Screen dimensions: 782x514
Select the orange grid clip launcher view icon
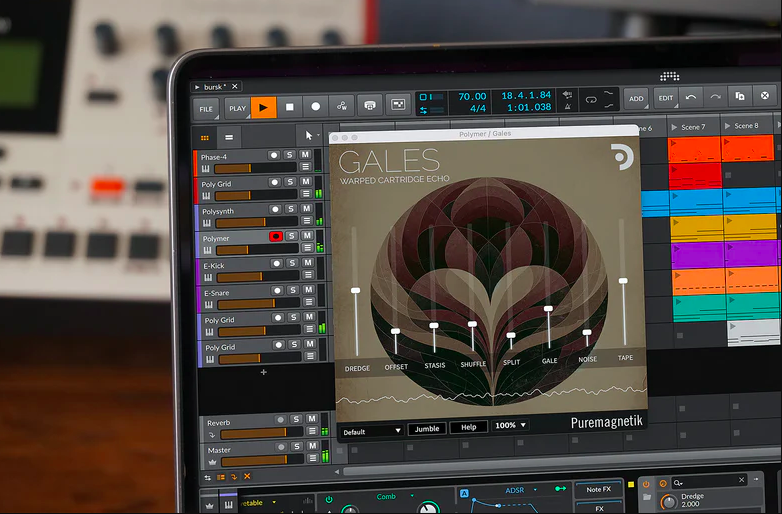204,138
